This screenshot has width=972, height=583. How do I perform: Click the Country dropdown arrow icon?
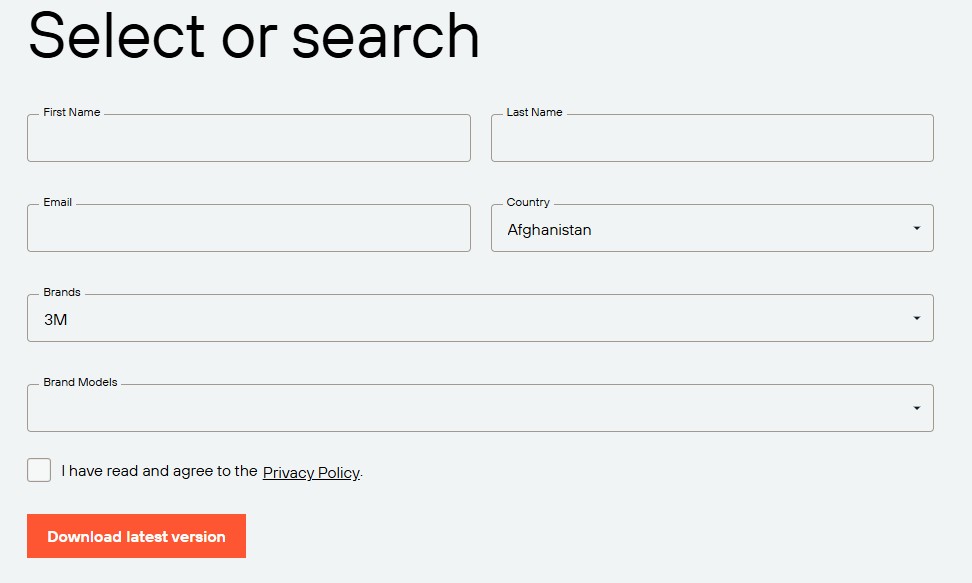[x=916, y=229]
